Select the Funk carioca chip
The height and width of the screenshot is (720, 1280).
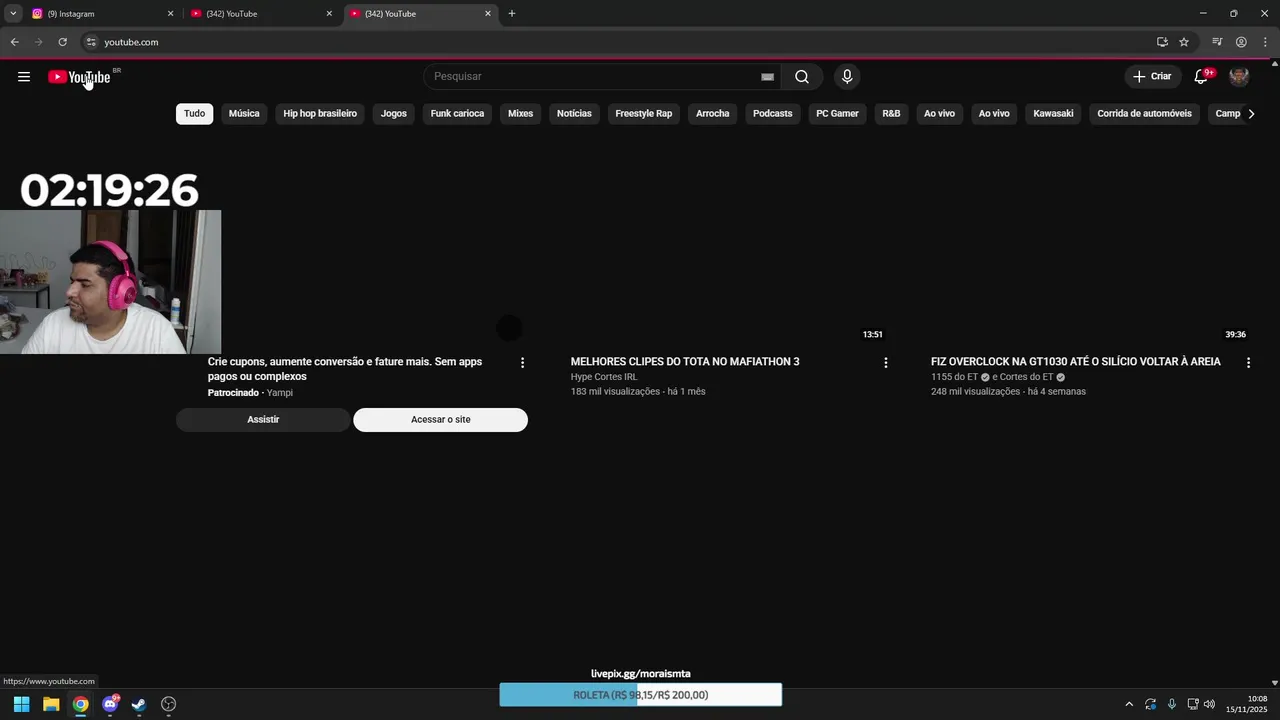457,114
